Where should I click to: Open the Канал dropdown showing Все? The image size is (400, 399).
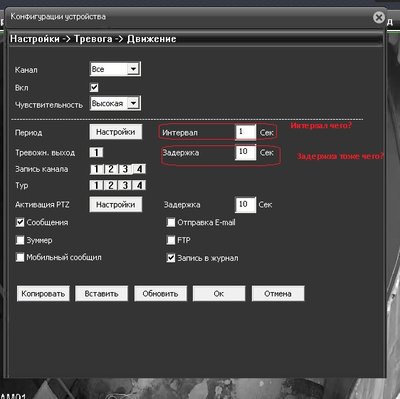click(115, 69)
